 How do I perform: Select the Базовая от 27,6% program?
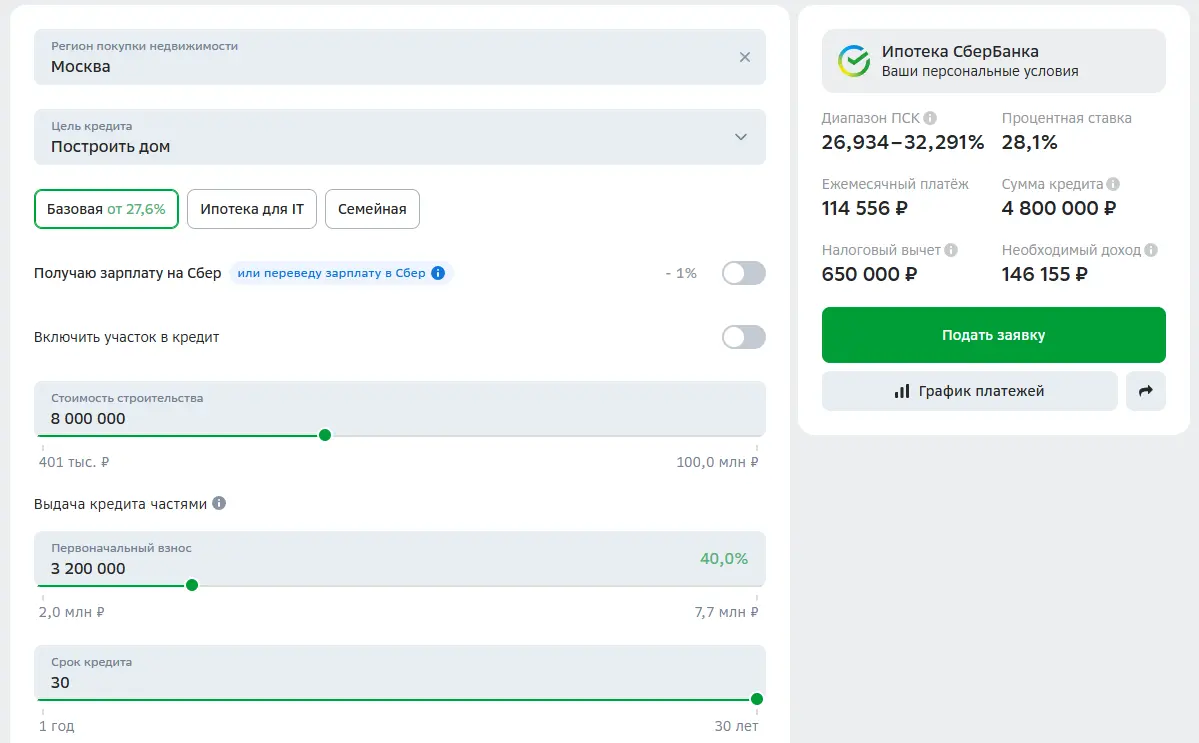tap(106, 209)
